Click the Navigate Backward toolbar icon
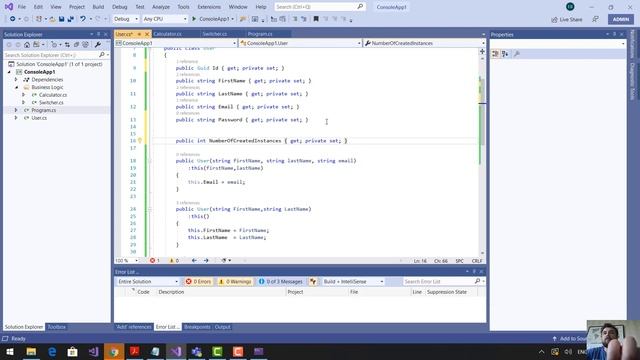640x360 pixels. pos(13,19)
